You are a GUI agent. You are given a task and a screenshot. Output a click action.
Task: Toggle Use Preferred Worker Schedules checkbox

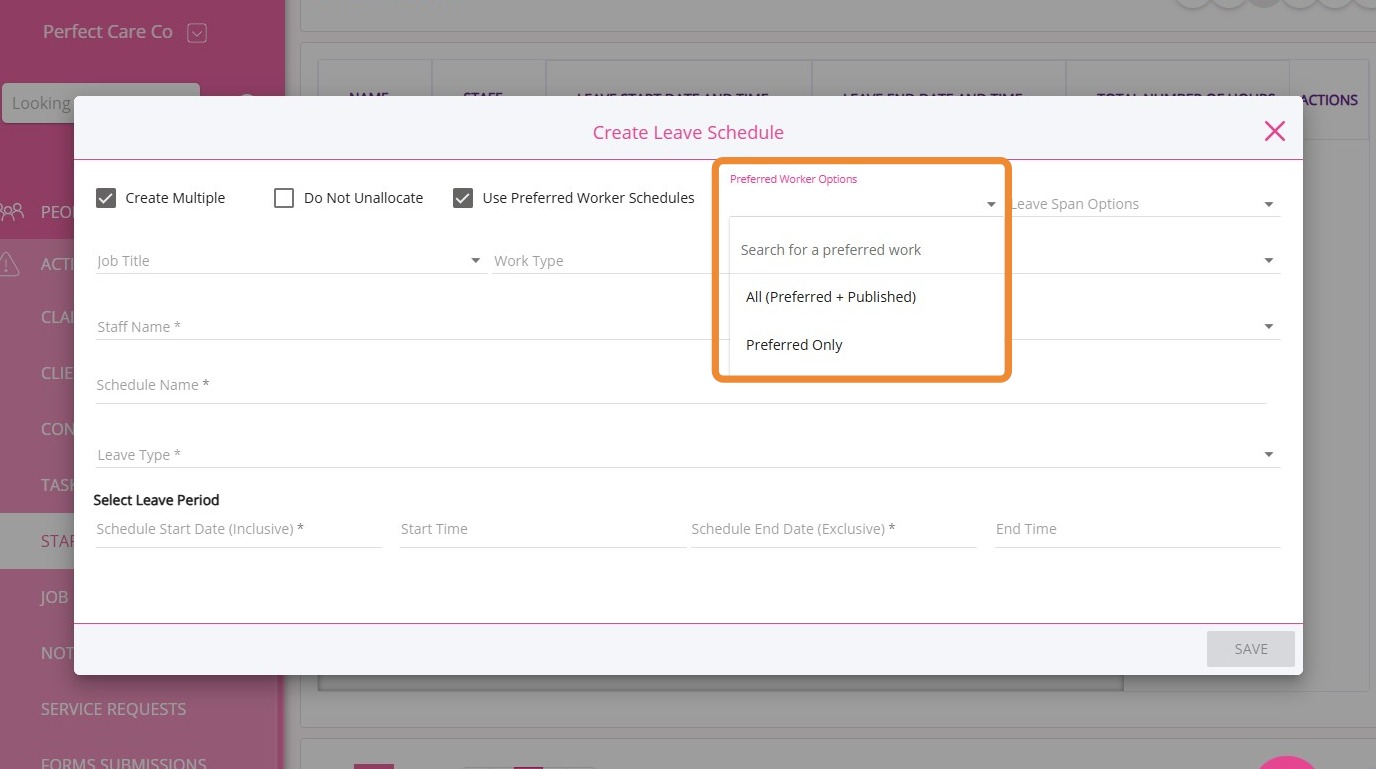463,198
